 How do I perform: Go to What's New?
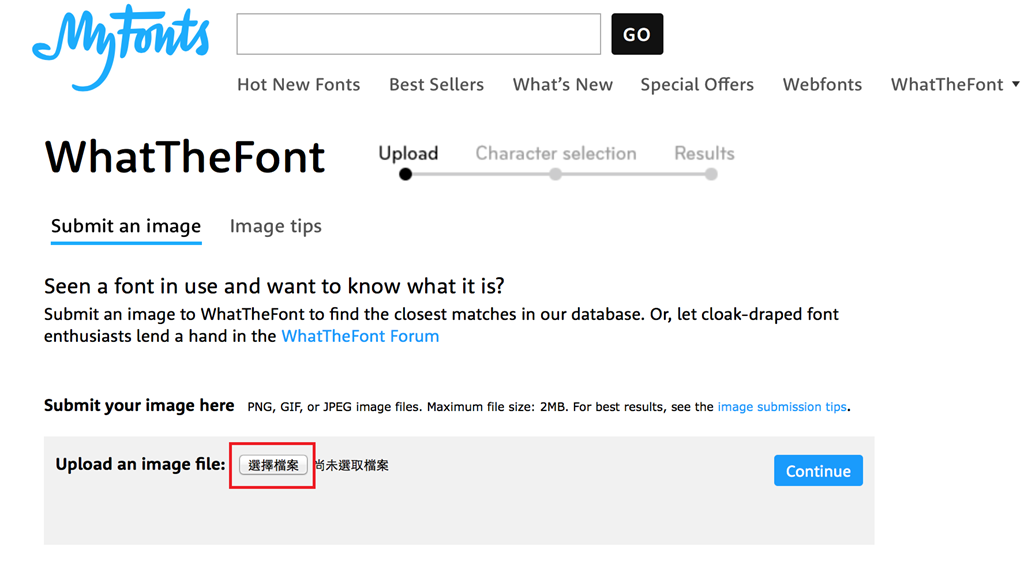[x=562, y=84]
